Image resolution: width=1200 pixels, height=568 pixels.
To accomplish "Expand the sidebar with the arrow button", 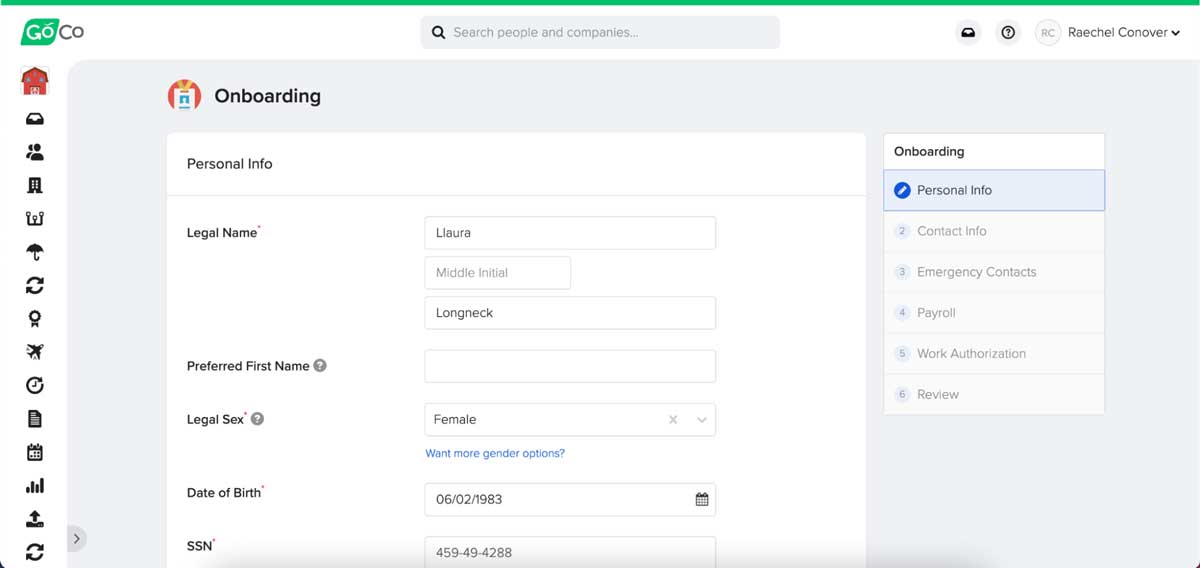I will coord(76,539).
